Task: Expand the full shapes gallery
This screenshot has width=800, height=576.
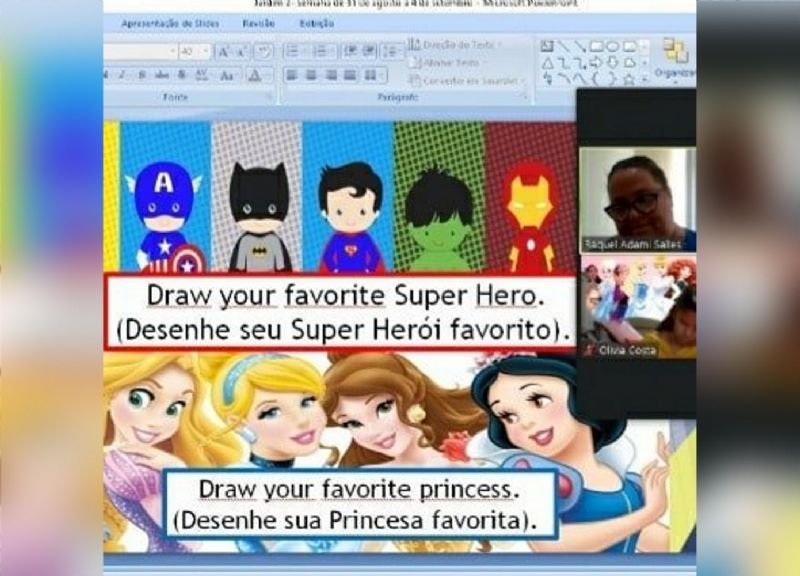Action: tap(645, 79)
